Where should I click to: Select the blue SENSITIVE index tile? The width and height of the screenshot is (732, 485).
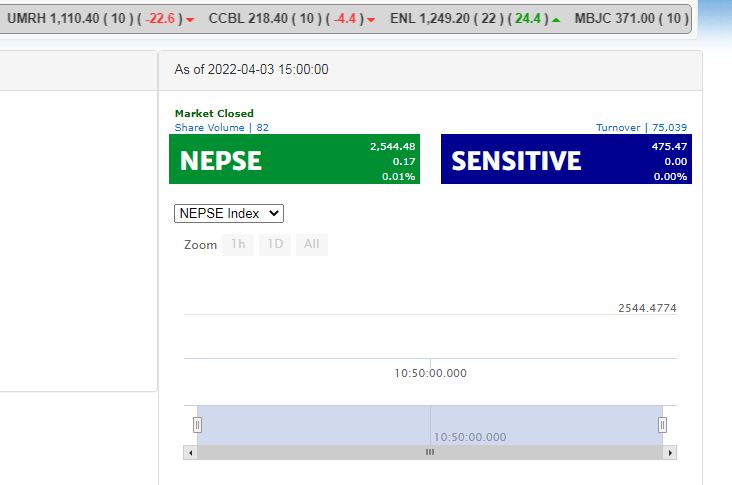[x=566, y=160]
